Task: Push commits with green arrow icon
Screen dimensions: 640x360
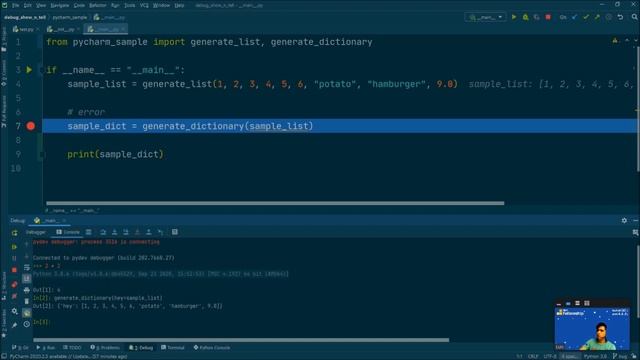Action: [x=597, y=17]
